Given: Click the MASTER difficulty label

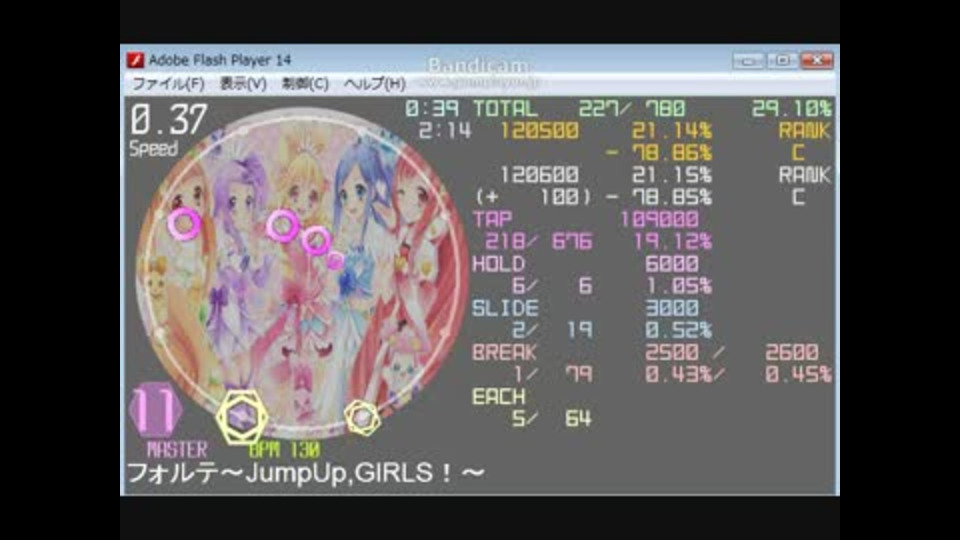Looking at the screenshot, I should pos(176,450).
